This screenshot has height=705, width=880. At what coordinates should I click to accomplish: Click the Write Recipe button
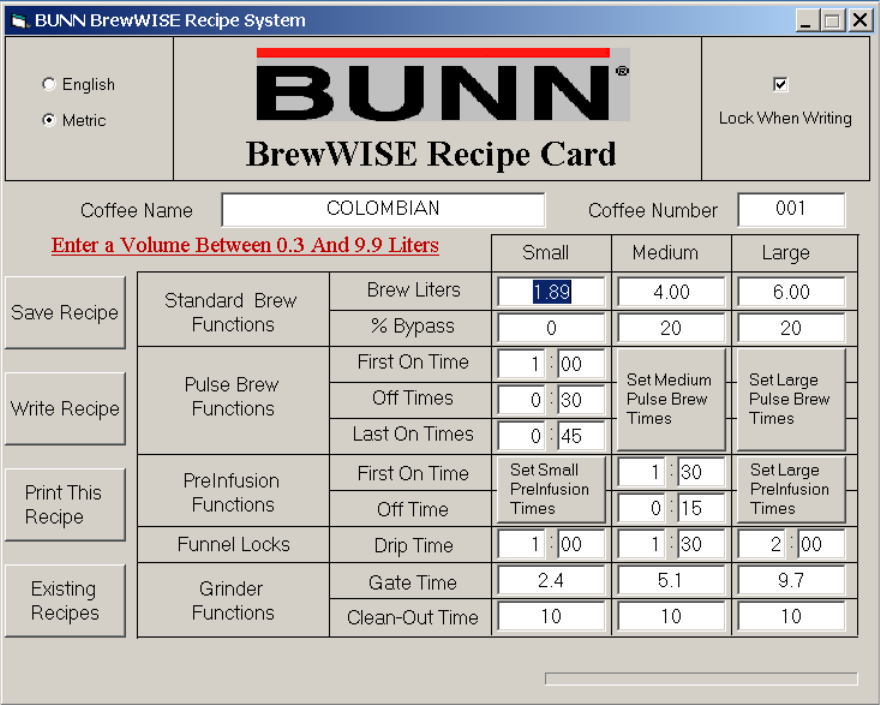65,409
